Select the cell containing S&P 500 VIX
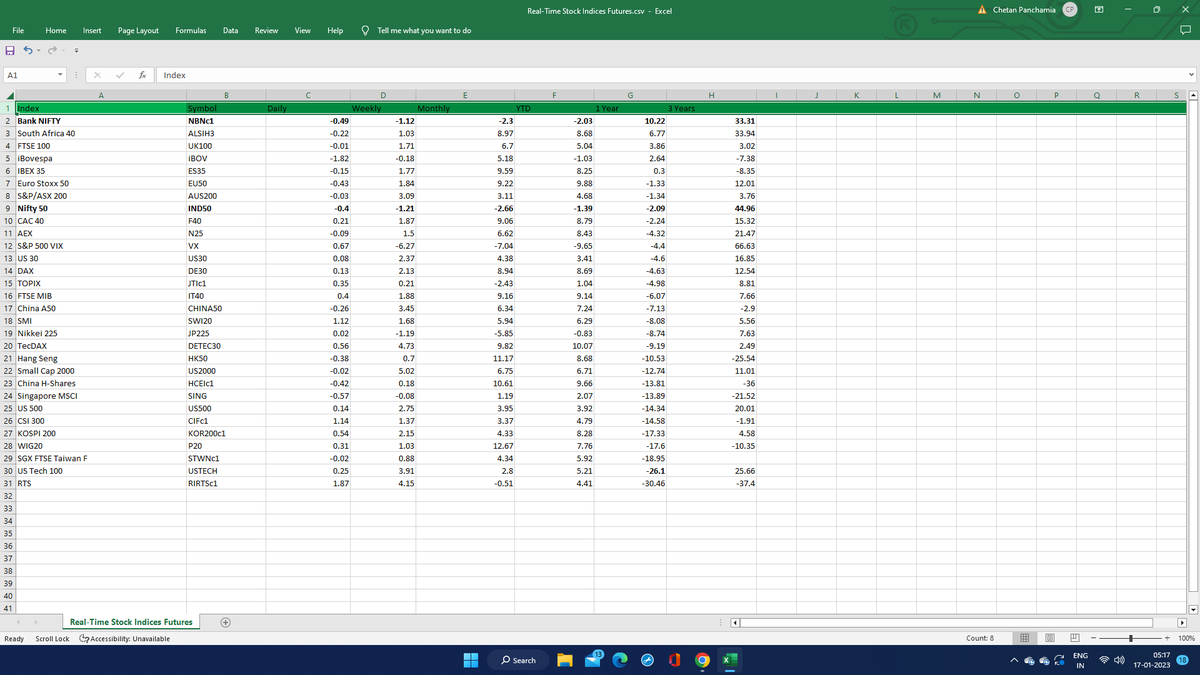This screenshot has height=675, width=1200. pyautogui.click(x=101, y=245)
